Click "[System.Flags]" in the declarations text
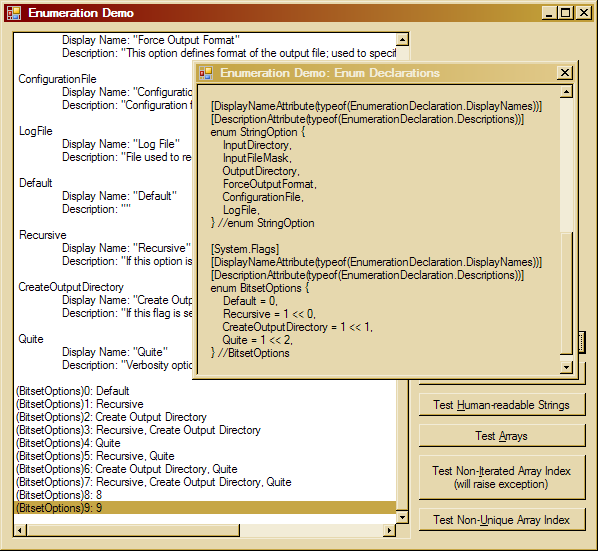 coord(245,249)
